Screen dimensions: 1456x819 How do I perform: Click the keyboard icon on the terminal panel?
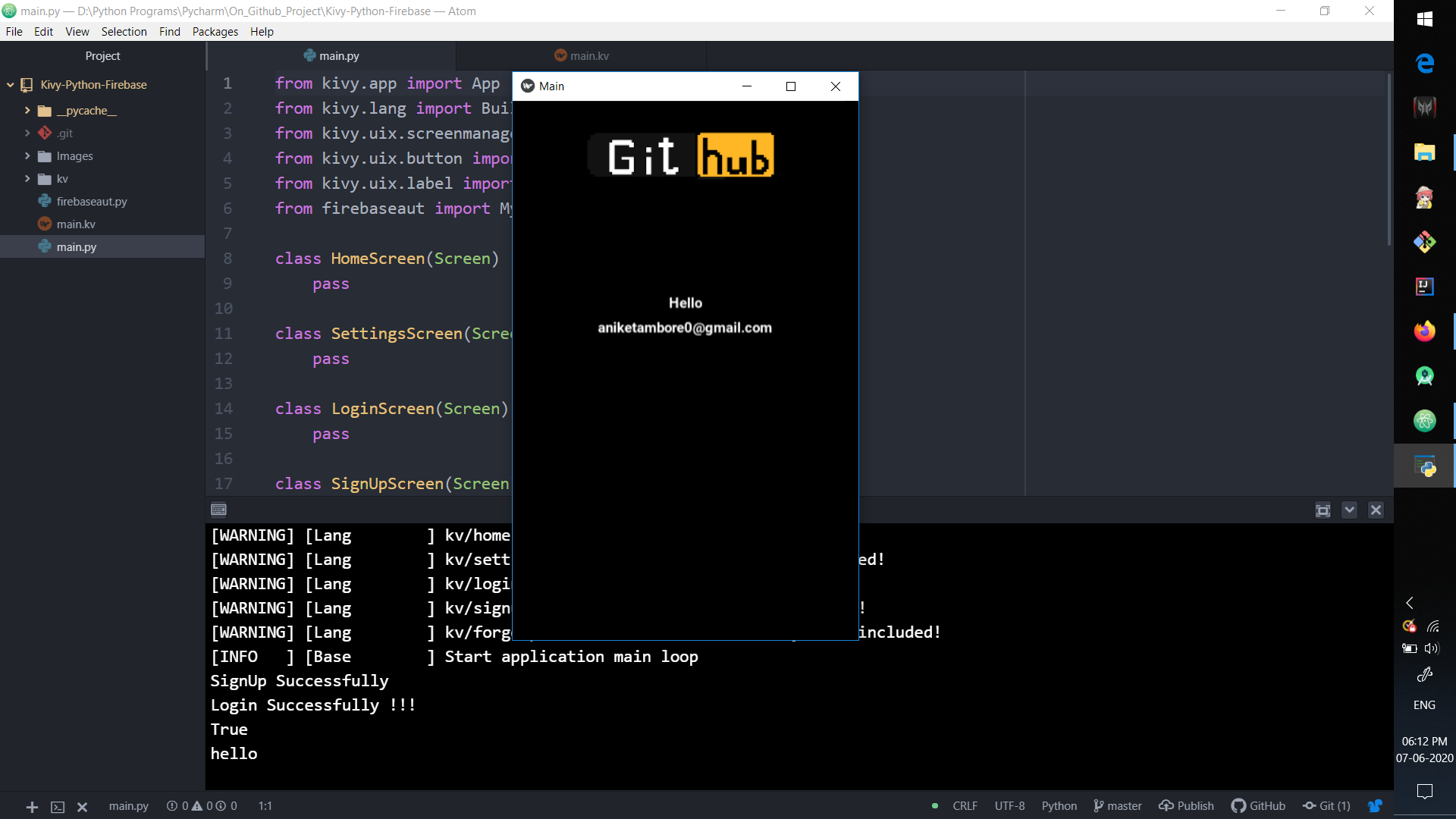tap(218, 510)
